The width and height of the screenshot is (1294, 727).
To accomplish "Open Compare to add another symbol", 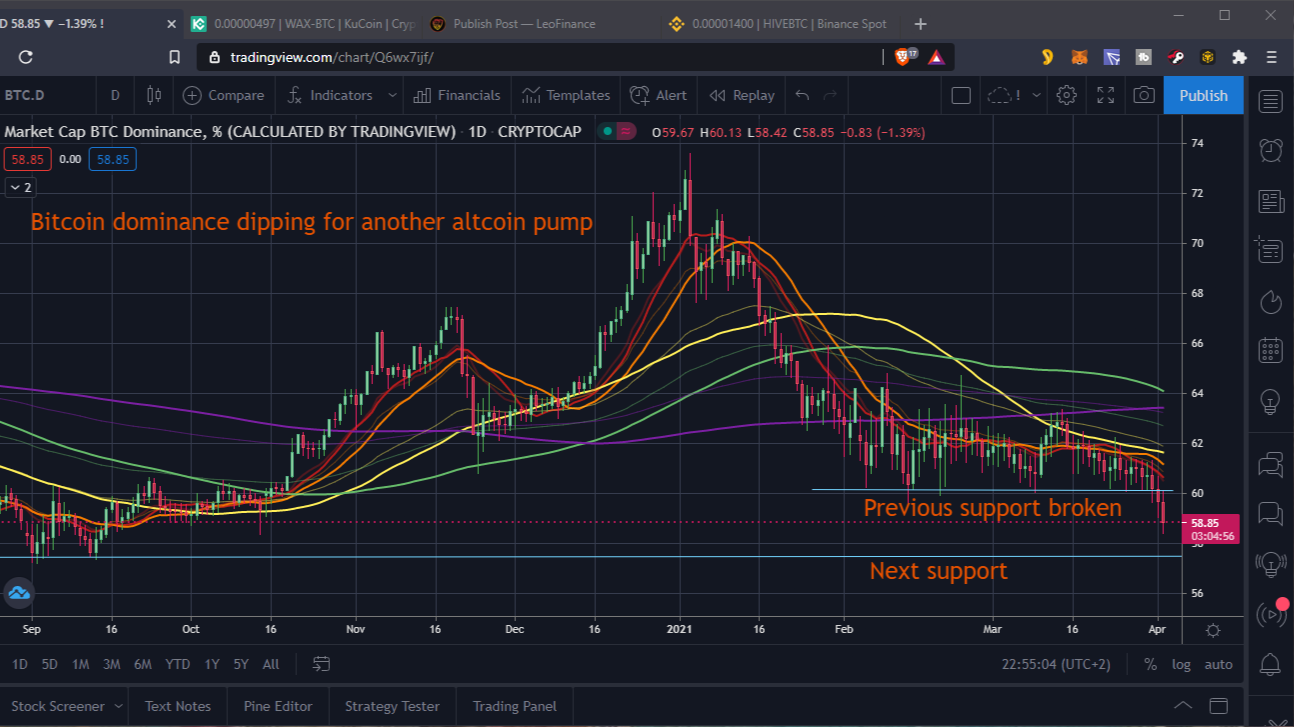I will pyautogui.click(x=224, y=95).
